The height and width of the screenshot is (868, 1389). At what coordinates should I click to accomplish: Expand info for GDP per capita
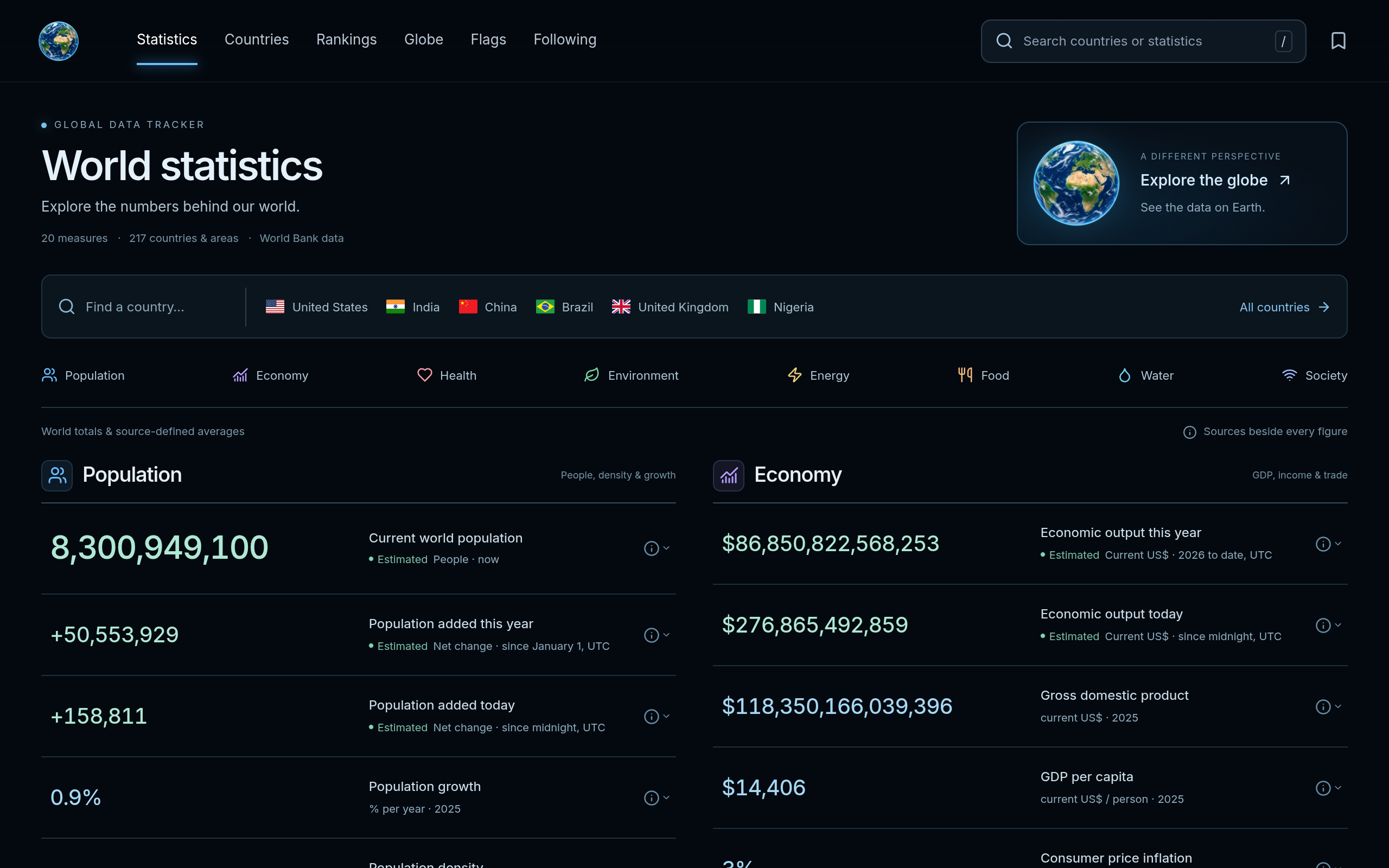pyautogui.click(x=1328, y=788)
